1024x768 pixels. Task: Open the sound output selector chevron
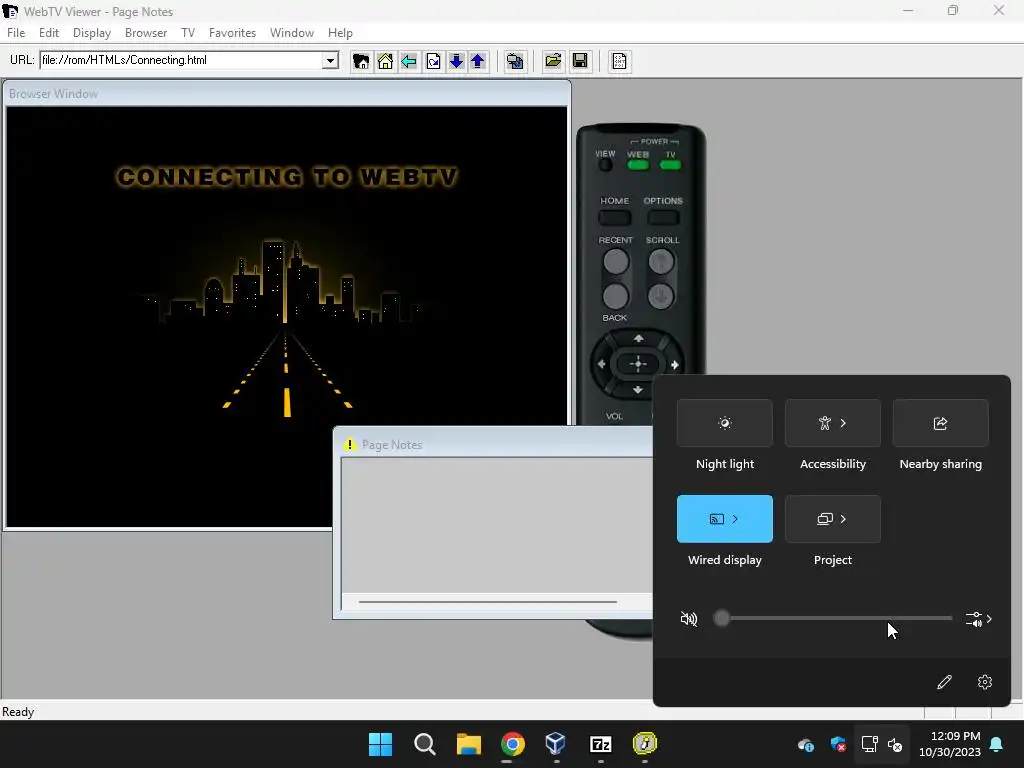click(x=979, y=619)
